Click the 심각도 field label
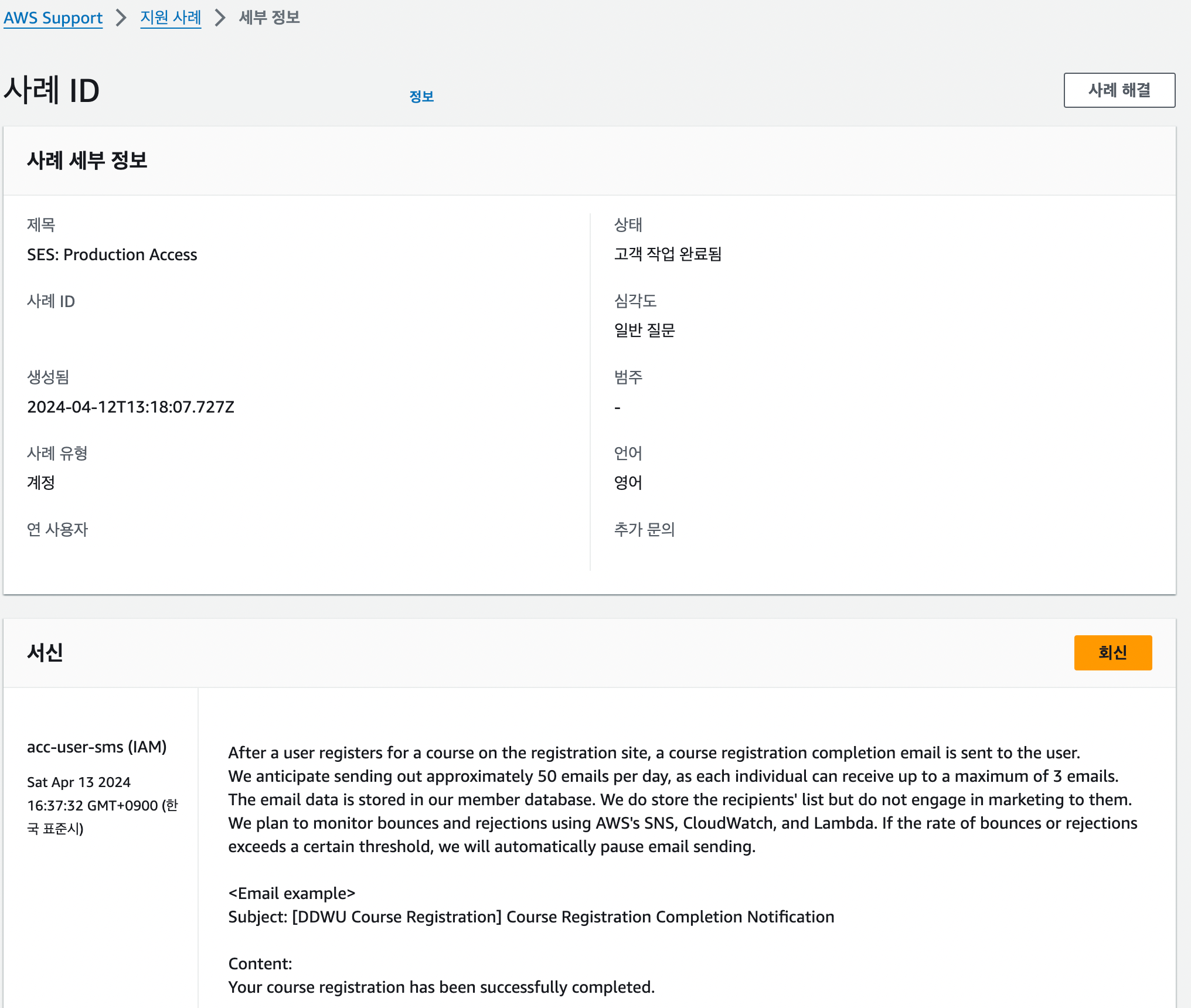1191x1008 pixels. (635, 301)
